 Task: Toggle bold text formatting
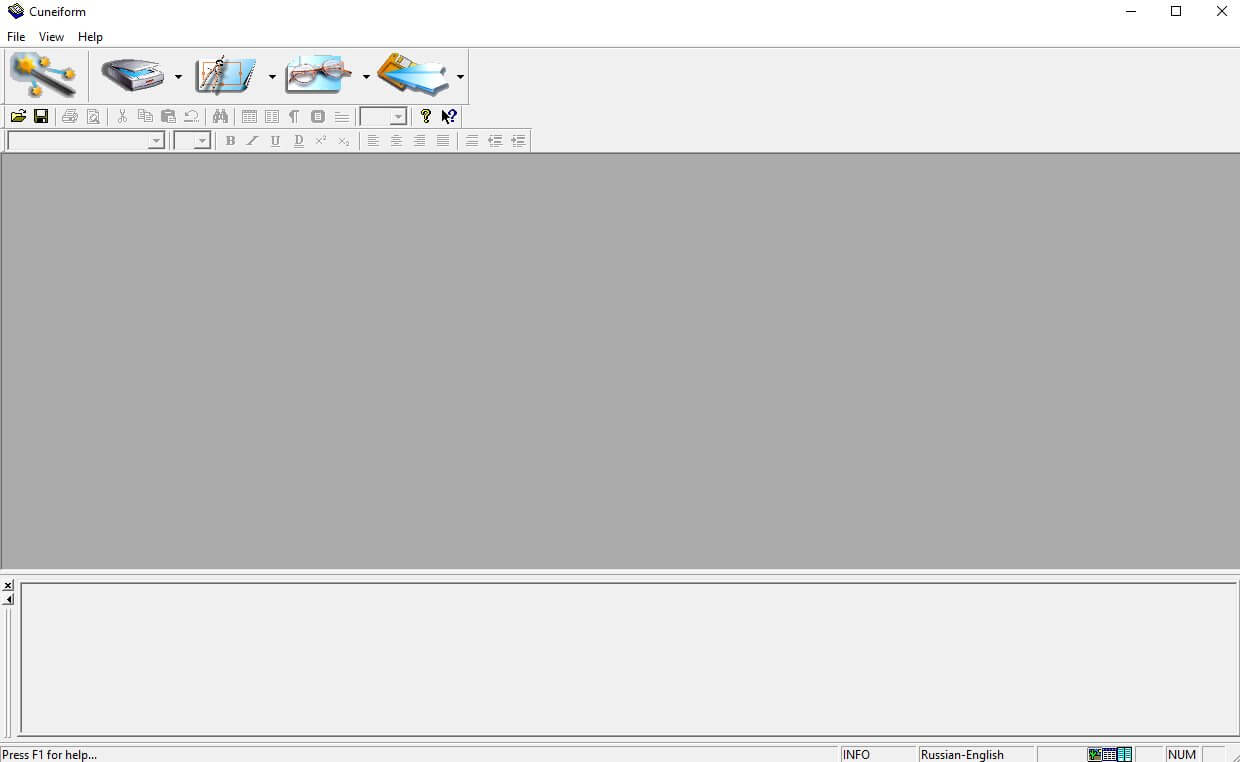pos(230,141)
